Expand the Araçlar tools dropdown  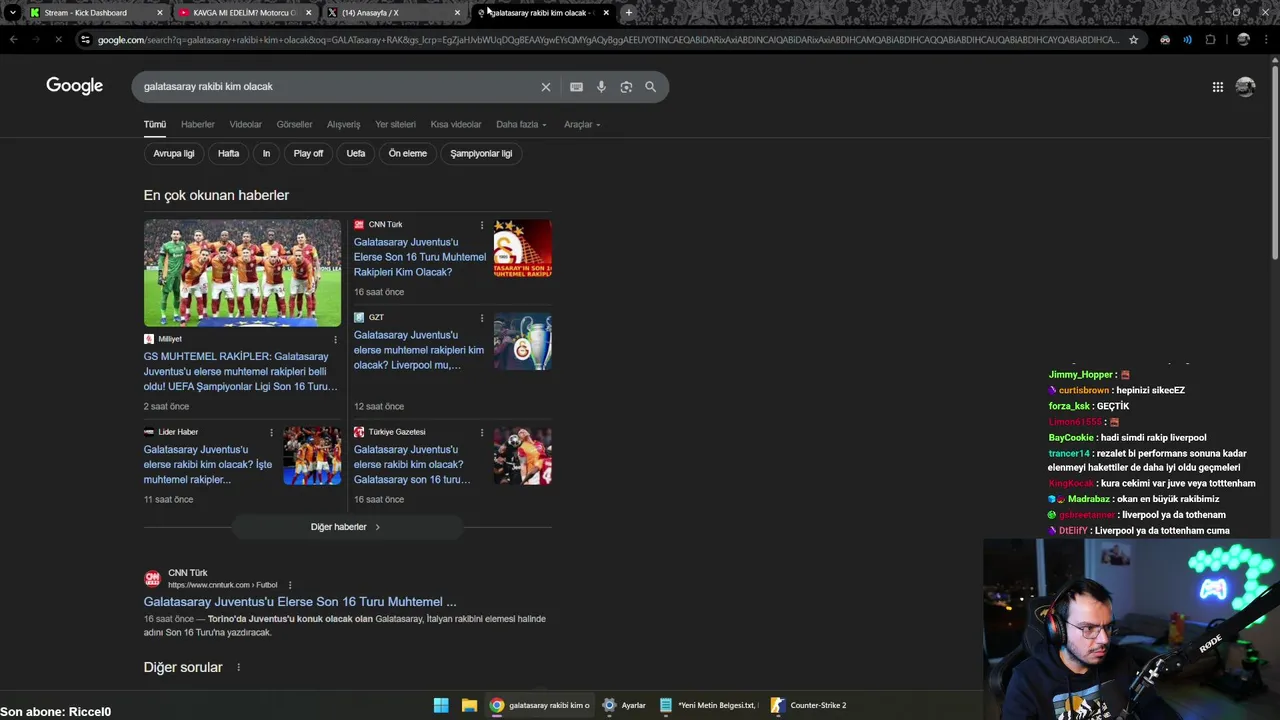click(582, 125)
